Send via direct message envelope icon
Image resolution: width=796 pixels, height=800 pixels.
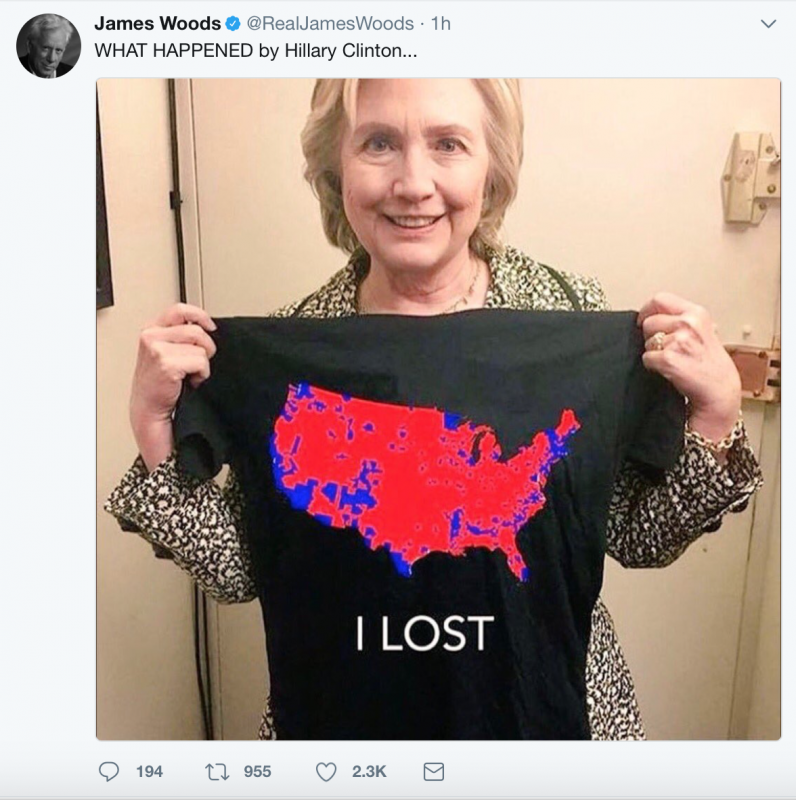click(434, 771)
